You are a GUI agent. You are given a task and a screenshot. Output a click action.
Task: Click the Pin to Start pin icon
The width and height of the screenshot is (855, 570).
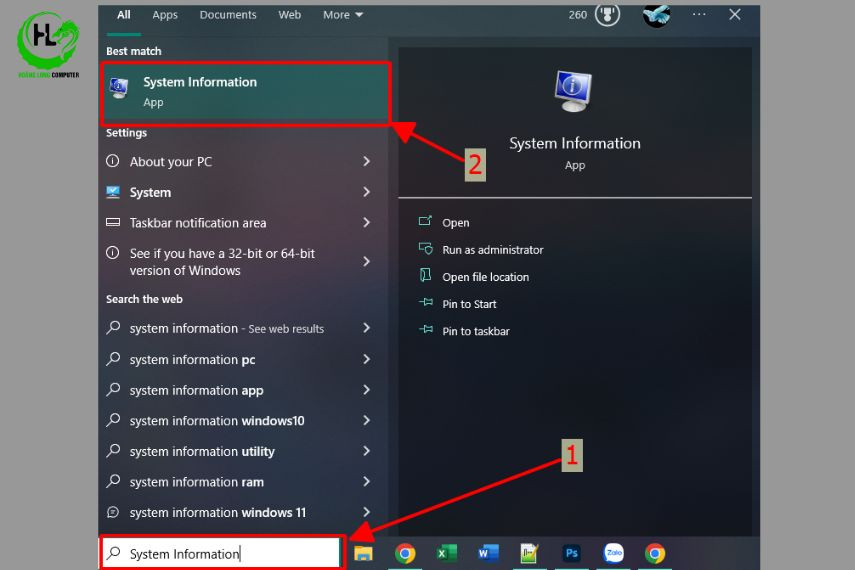[425, 302]
